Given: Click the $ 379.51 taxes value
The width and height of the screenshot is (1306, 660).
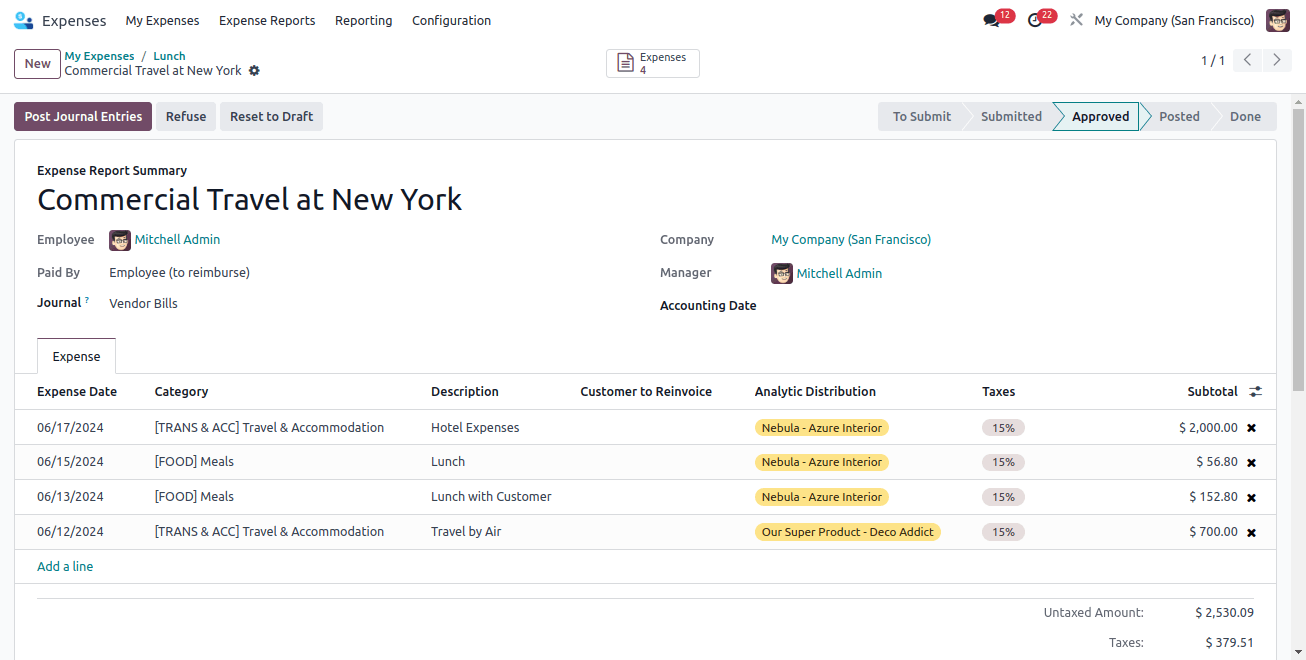Looking at the screenshot, I should coord(1229,643).
